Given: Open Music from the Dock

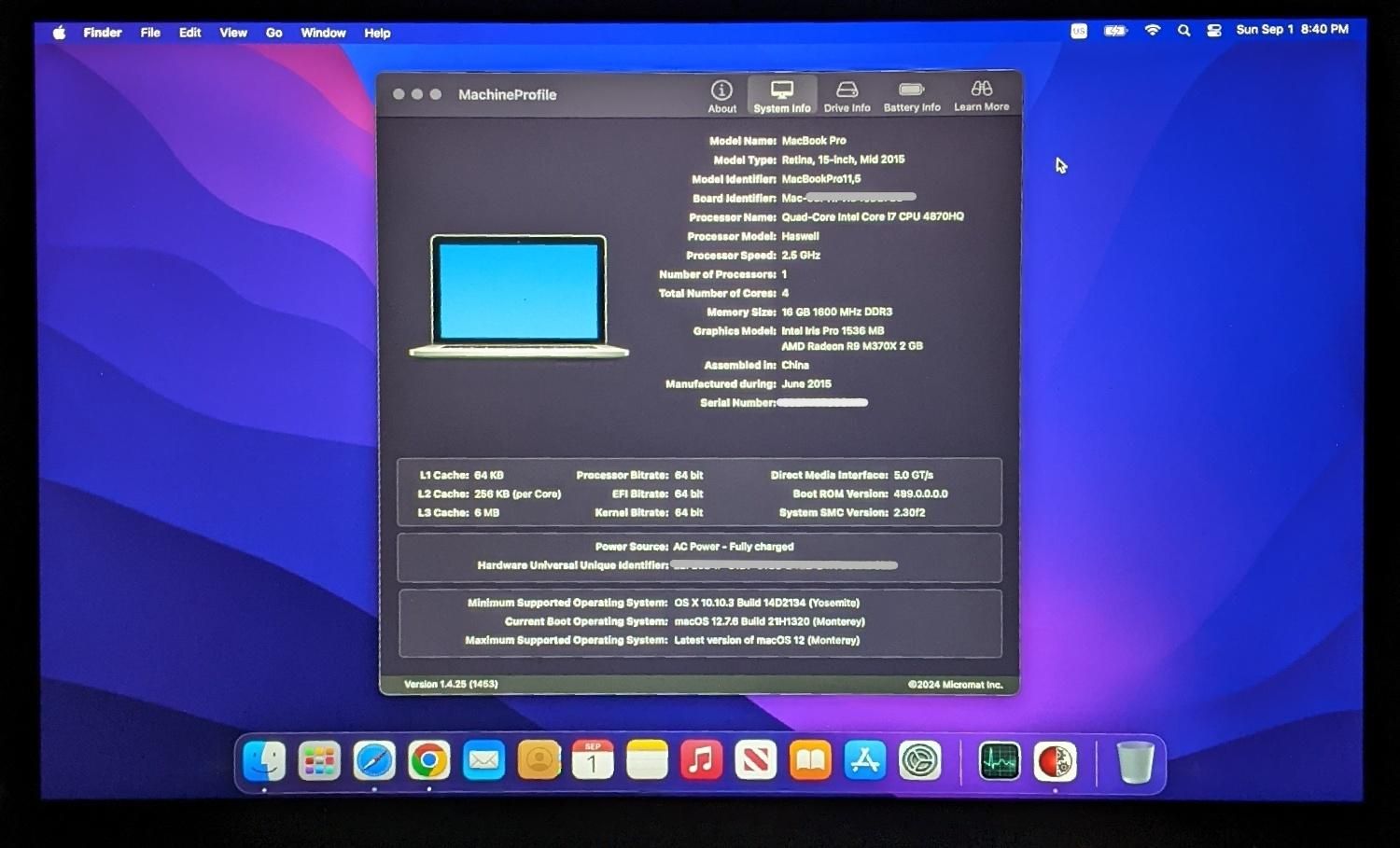Looking at the screenshot, I should click(702, 761).
